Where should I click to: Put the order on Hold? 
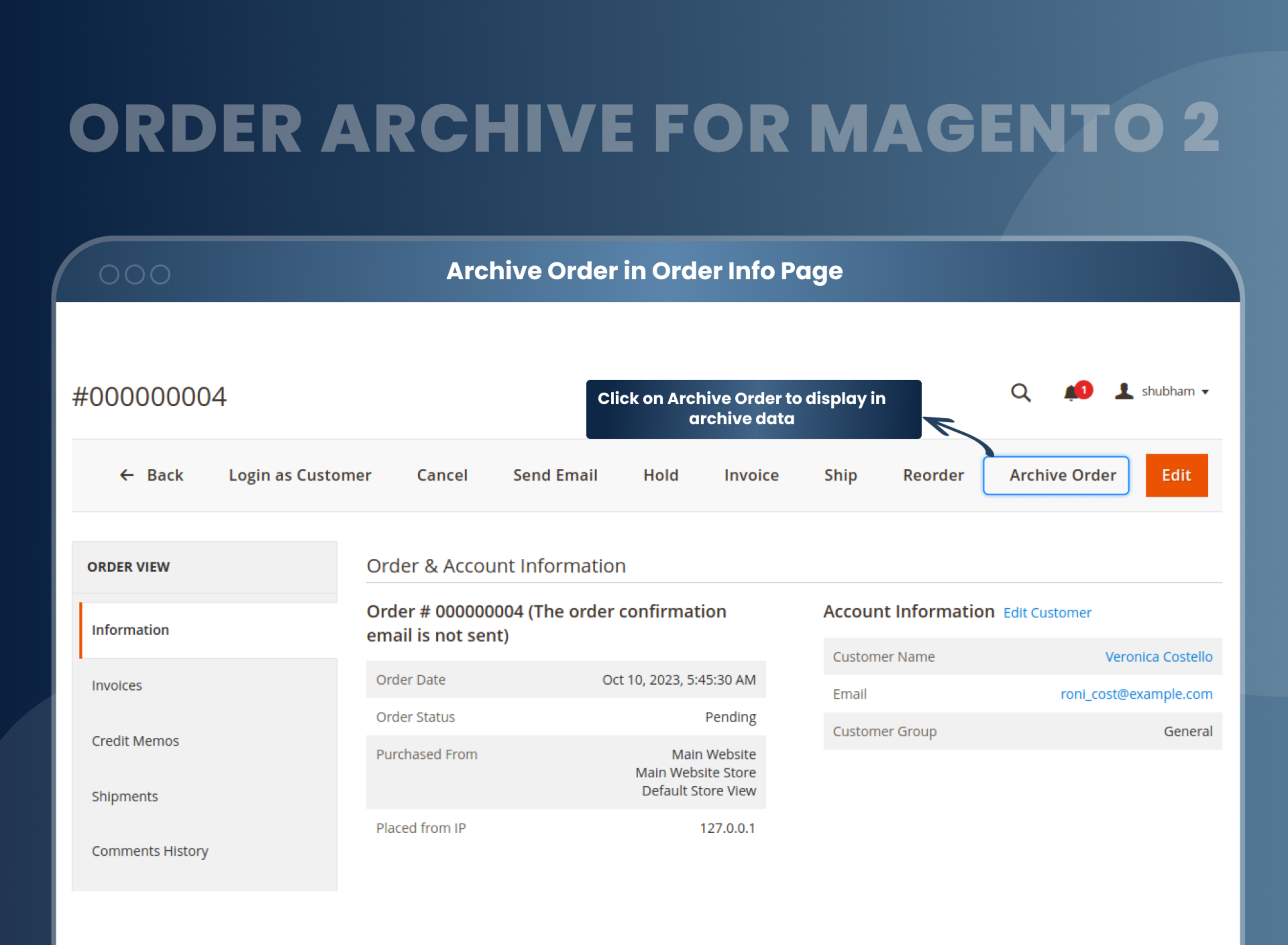[661, 476]
